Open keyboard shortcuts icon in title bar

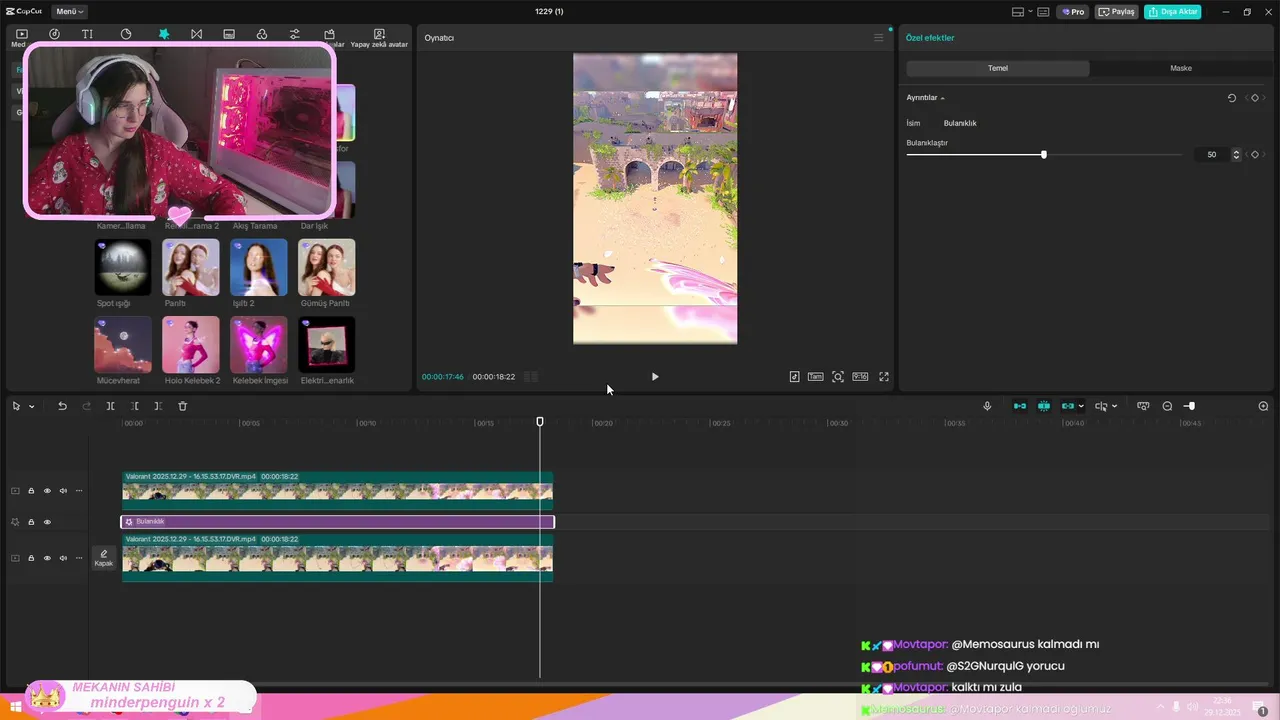tap(1043, 12)
